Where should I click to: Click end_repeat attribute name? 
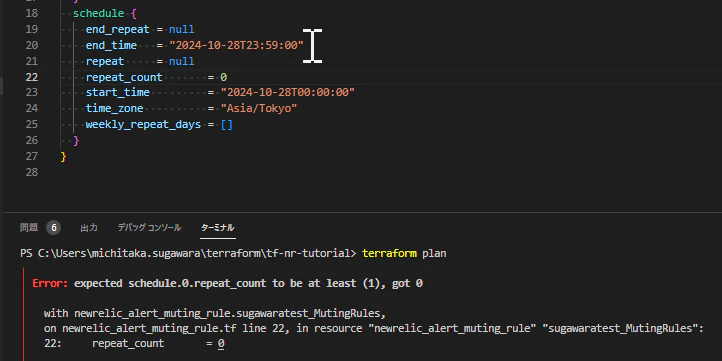(117, 29)
